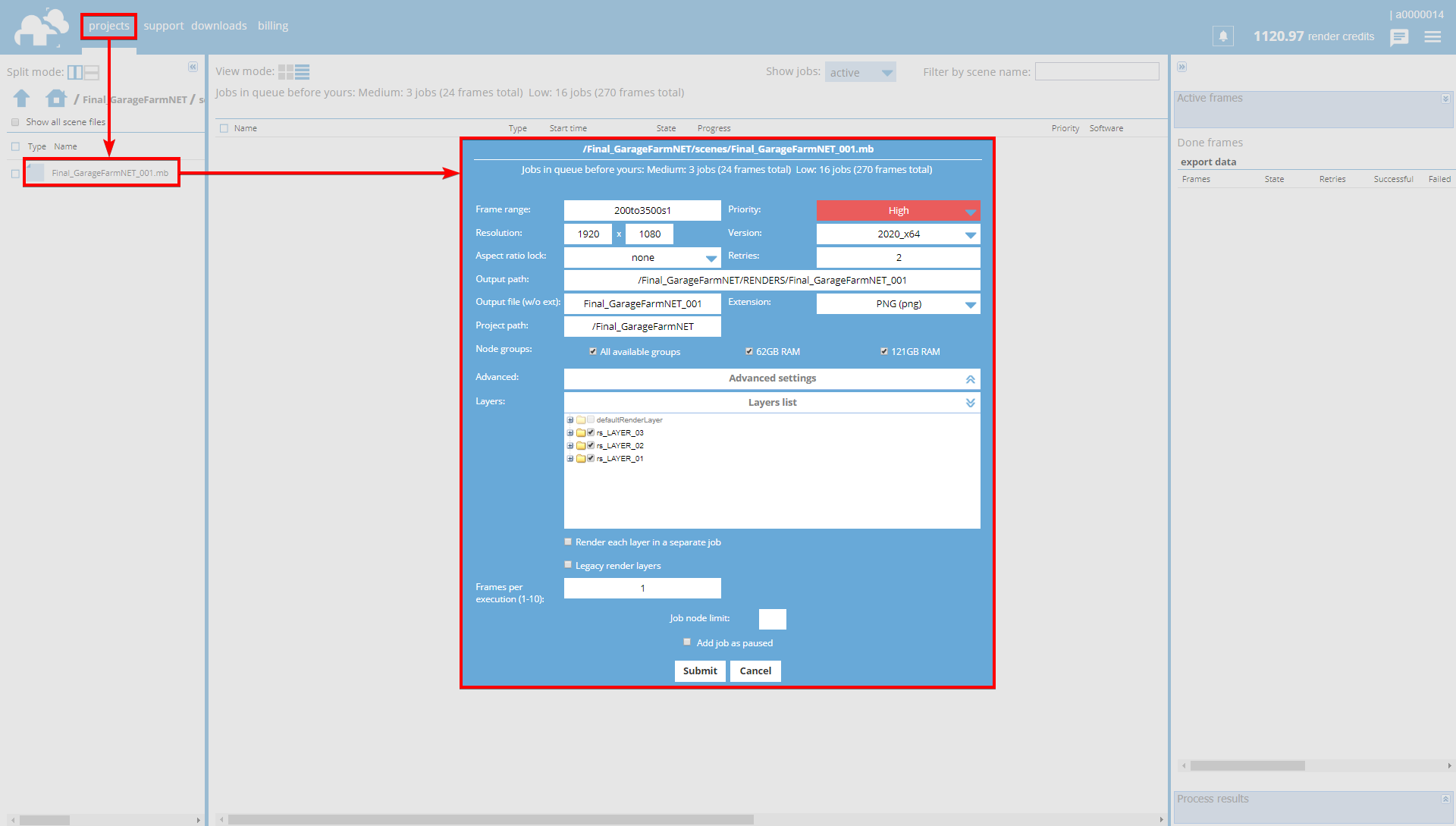
Task: Open the Extension PNG format dropdown
Action: (970, 303)
